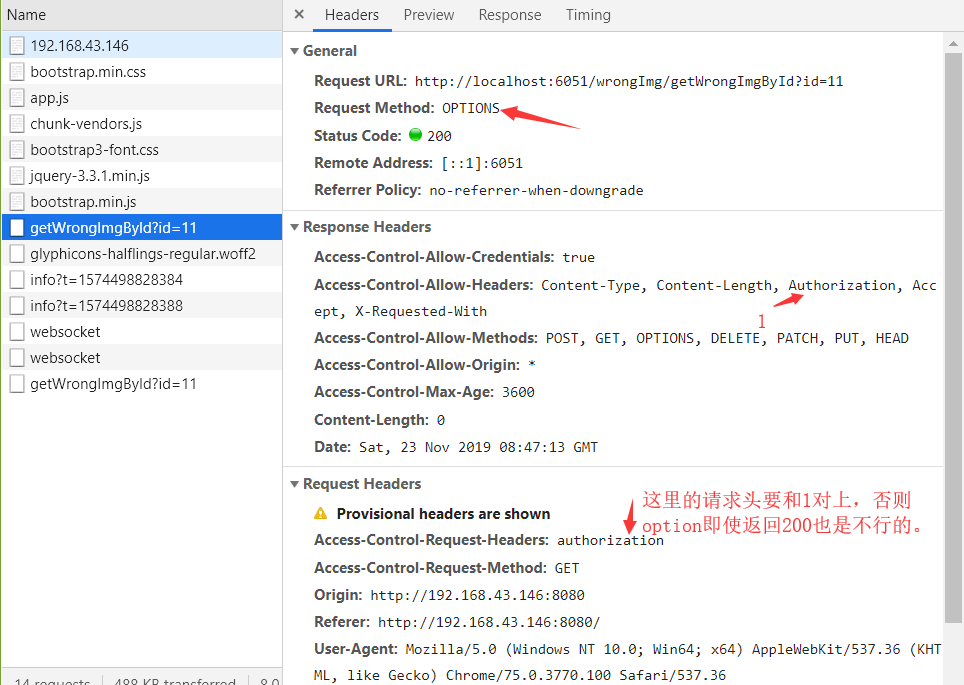964x685 pixels.
Task: Select the Timing tab
Action: [x=588, y=15]
